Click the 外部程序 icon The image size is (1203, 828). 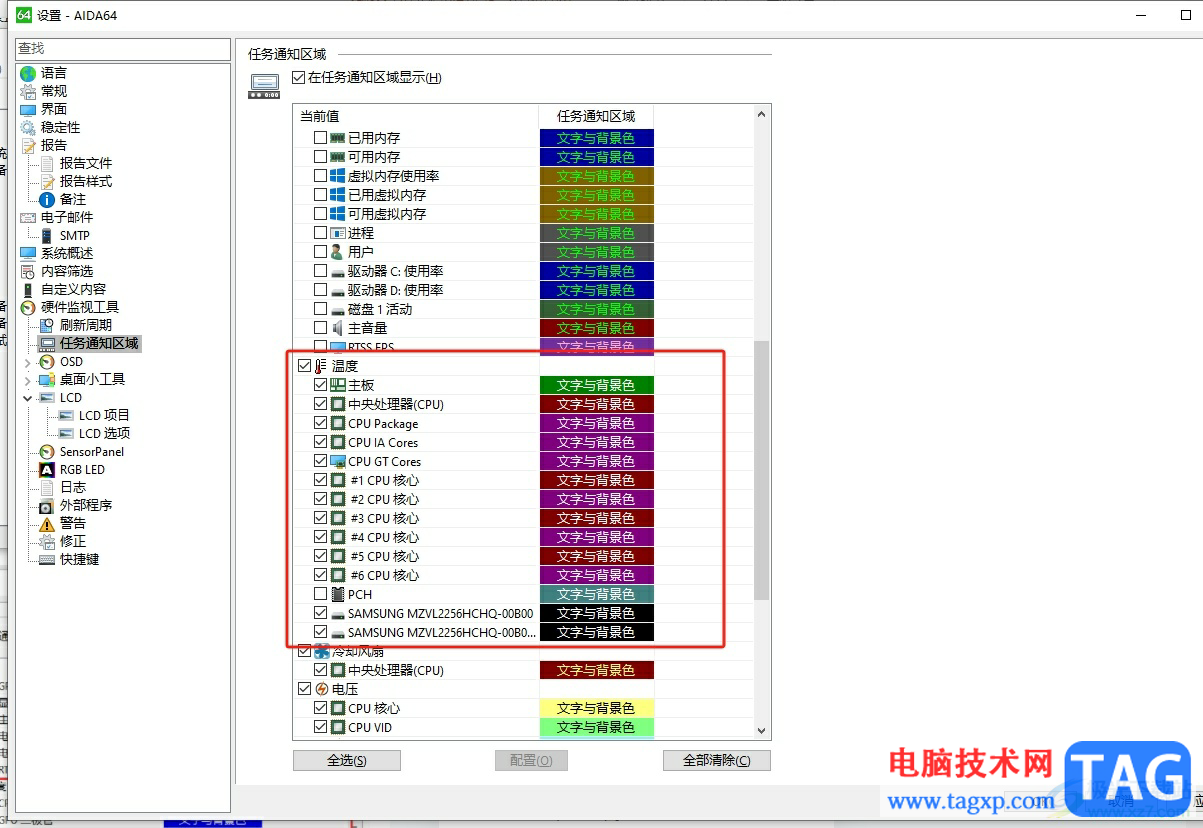[x=47, y=505]
